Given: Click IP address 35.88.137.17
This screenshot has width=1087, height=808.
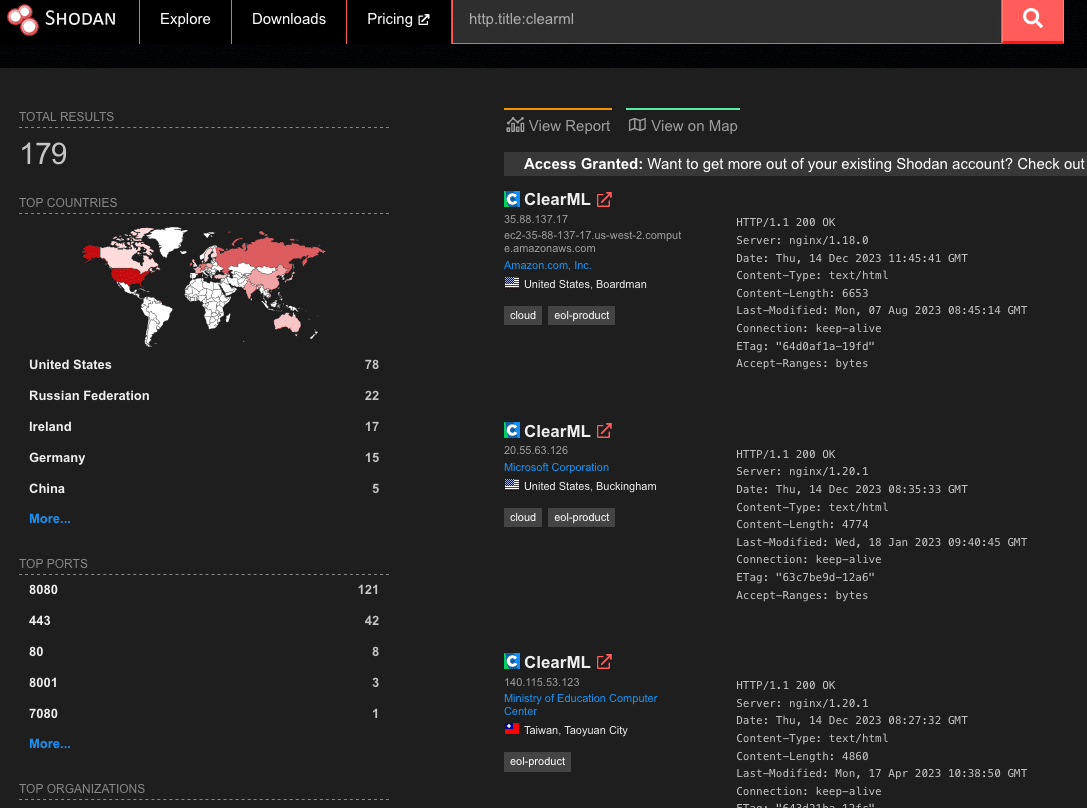Looking at the screenshot, I should click(x=536, y=219).
